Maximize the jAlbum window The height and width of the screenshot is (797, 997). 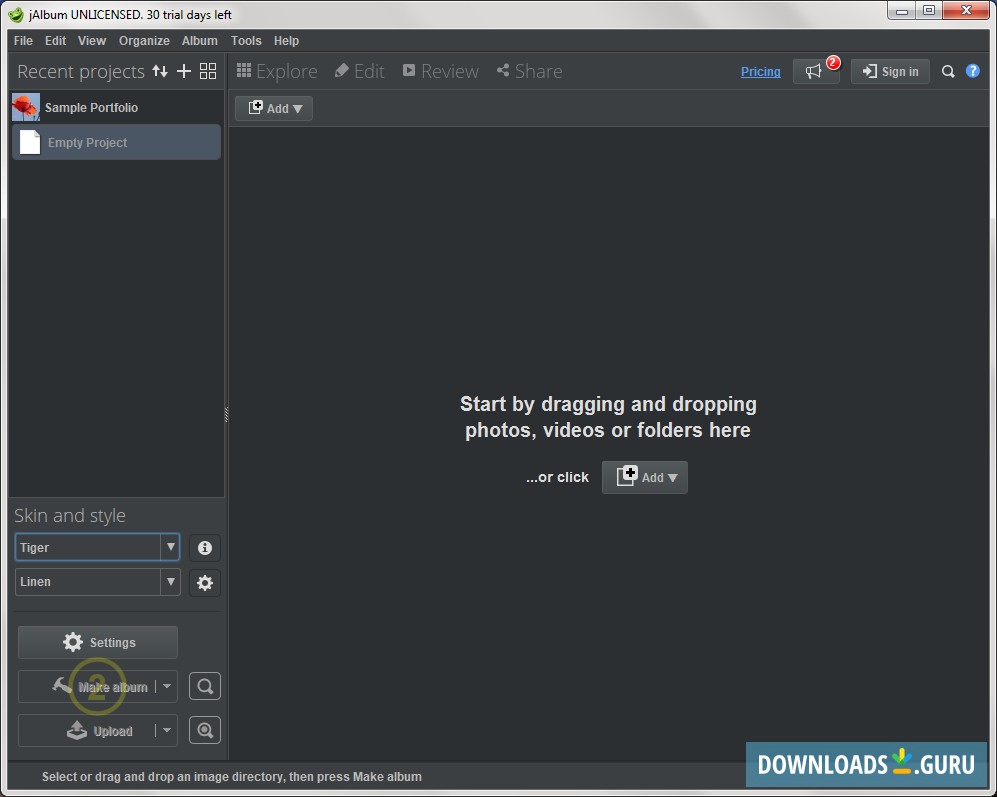[x=929, y=11]
